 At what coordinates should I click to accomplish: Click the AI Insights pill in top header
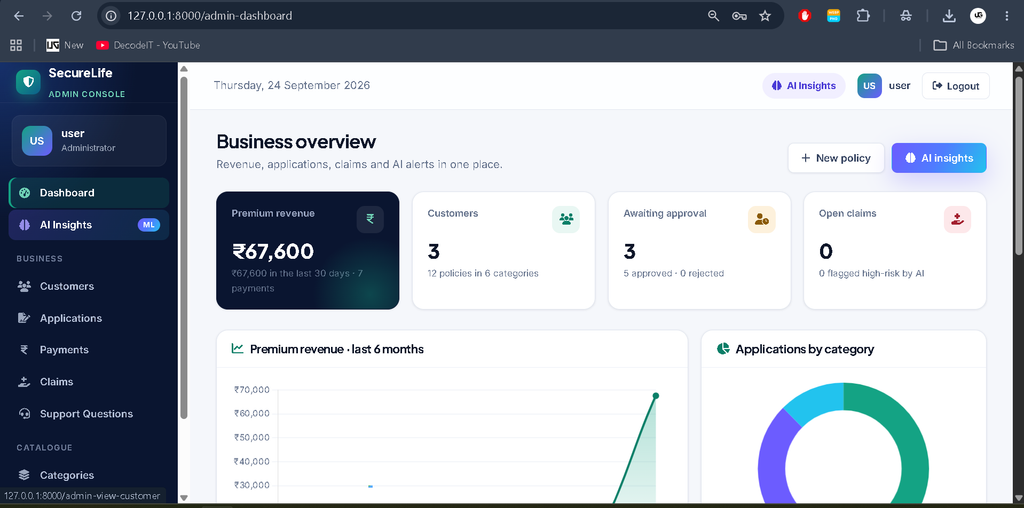coord(804,86)
